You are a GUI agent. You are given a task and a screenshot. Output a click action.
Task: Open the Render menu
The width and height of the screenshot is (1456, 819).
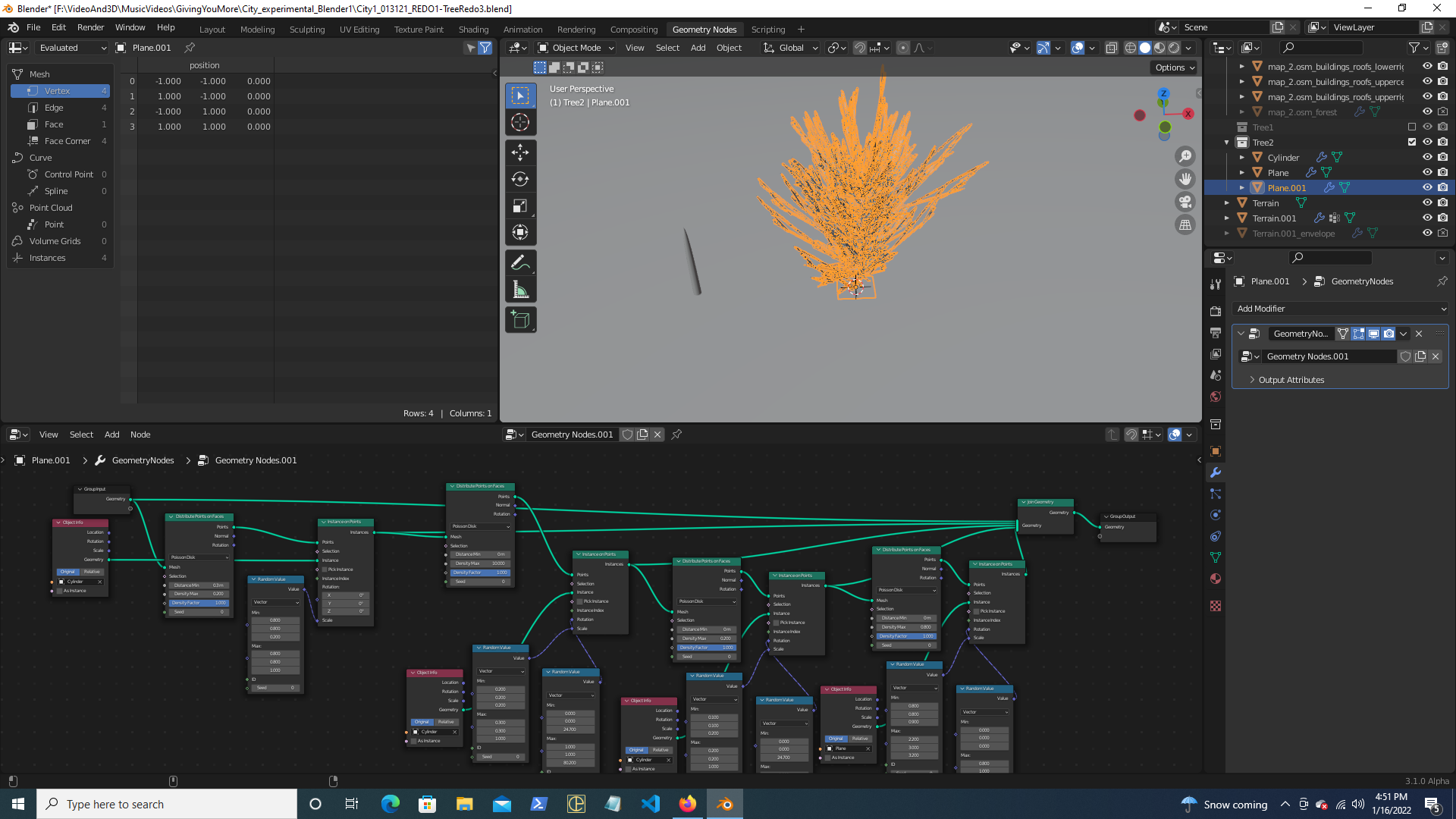tap(90, 27)
